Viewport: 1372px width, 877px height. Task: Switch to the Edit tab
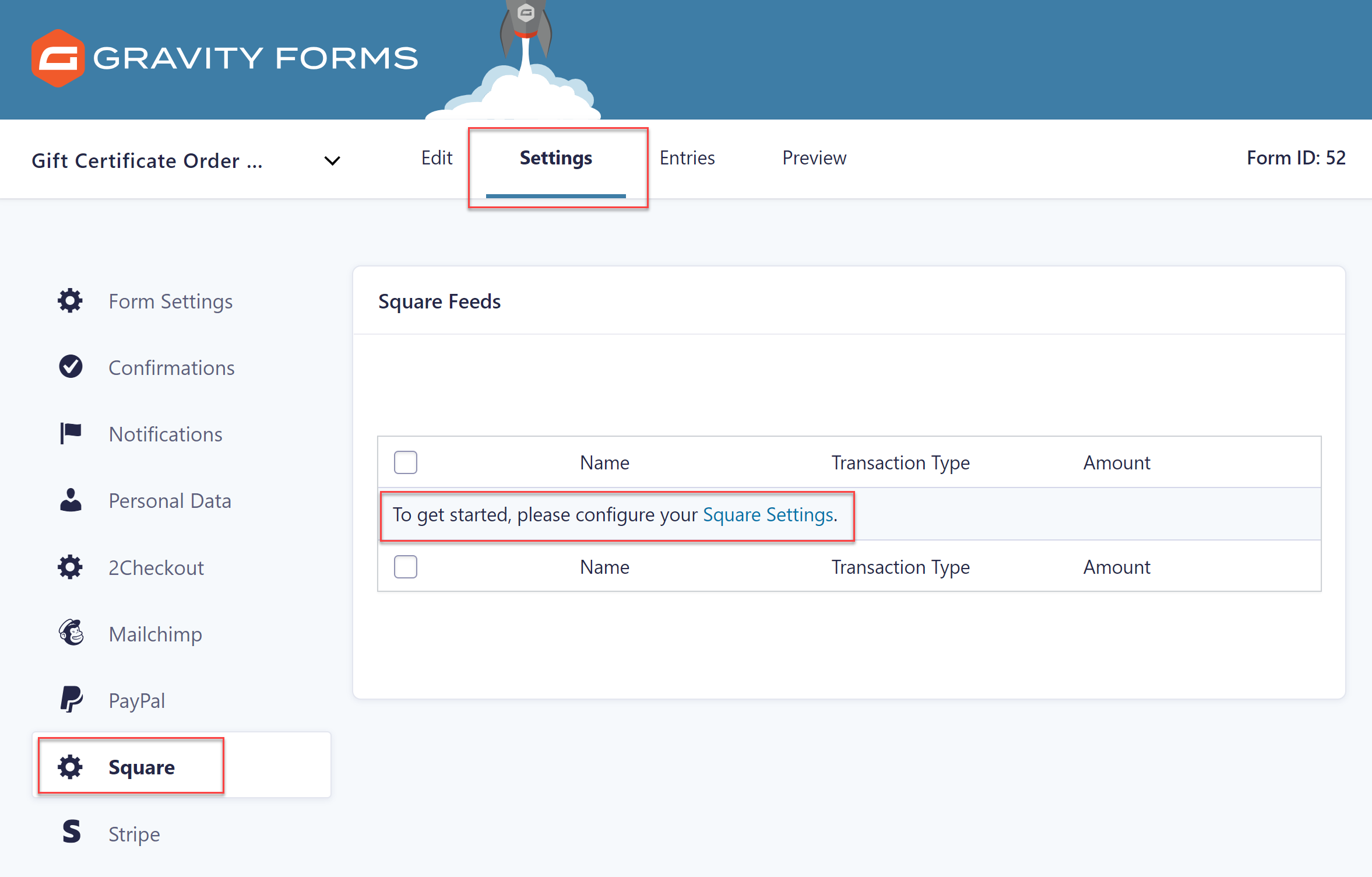pyautogui.click(x=437, y=158)
